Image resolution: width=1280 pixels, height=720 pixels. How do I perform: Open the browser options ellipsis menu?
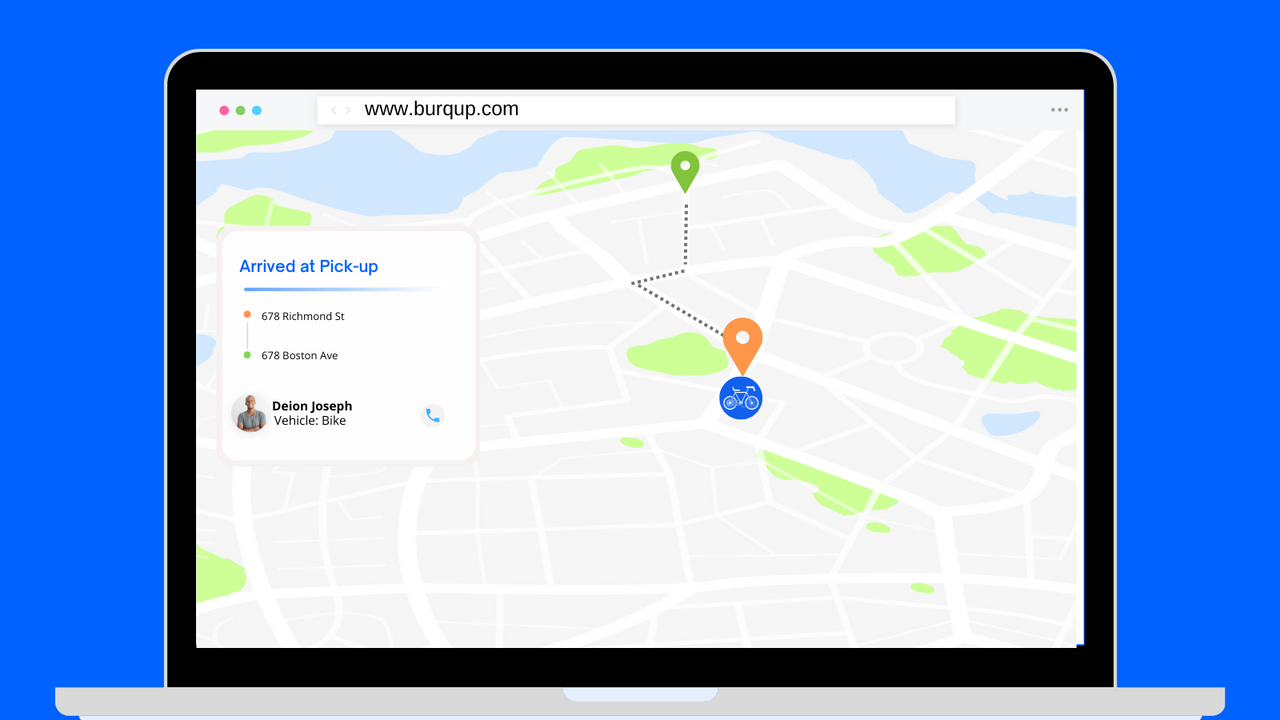[x=1059, y=109]
